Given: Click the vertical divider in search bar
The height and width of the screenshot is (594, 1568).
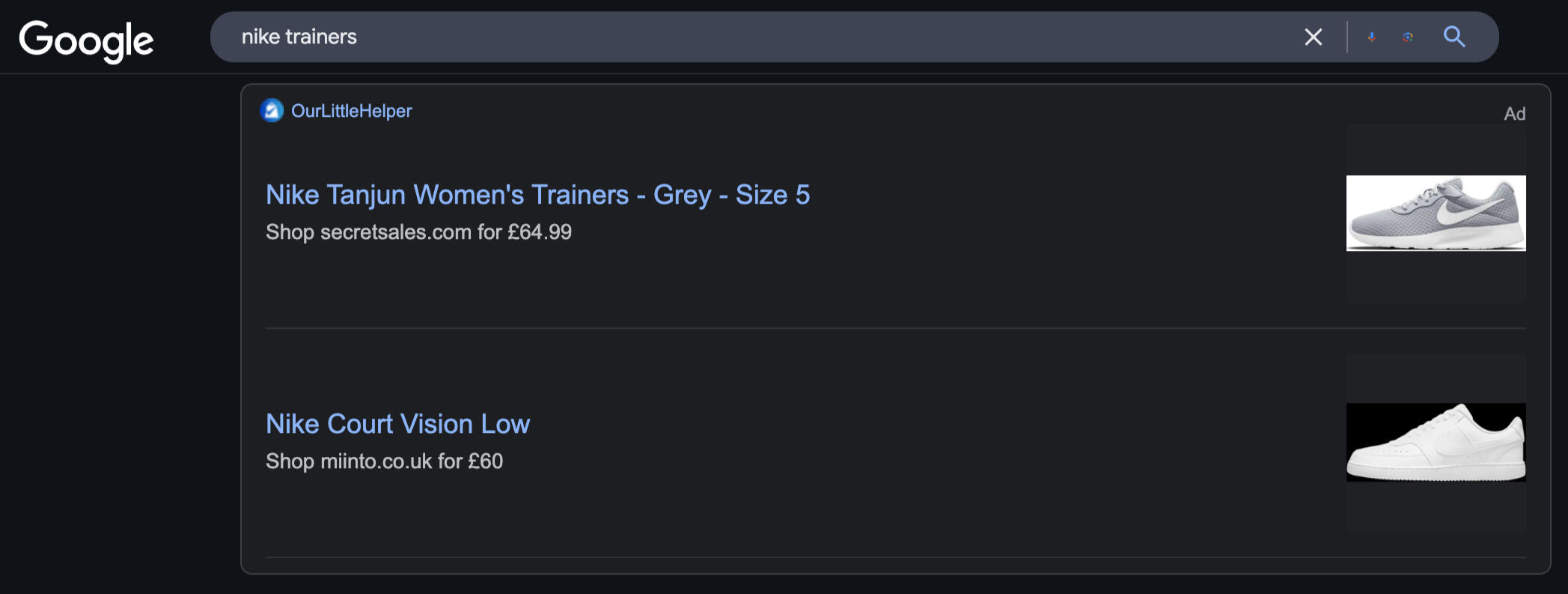Looking at the screenshot, I should [x=1346, y=37].
